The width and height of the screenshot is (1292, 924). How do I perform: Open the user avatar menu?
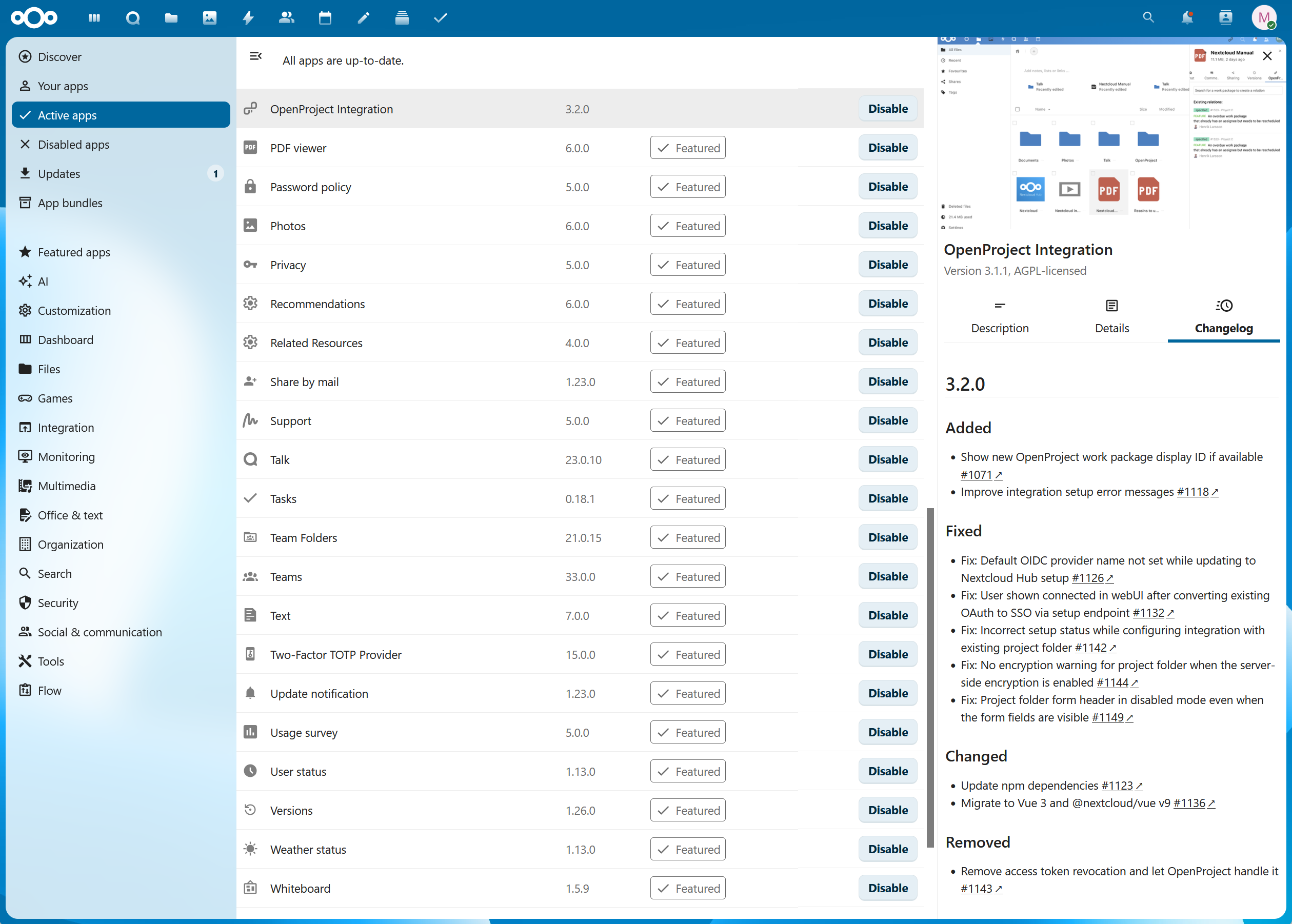tap(1264, 17)
